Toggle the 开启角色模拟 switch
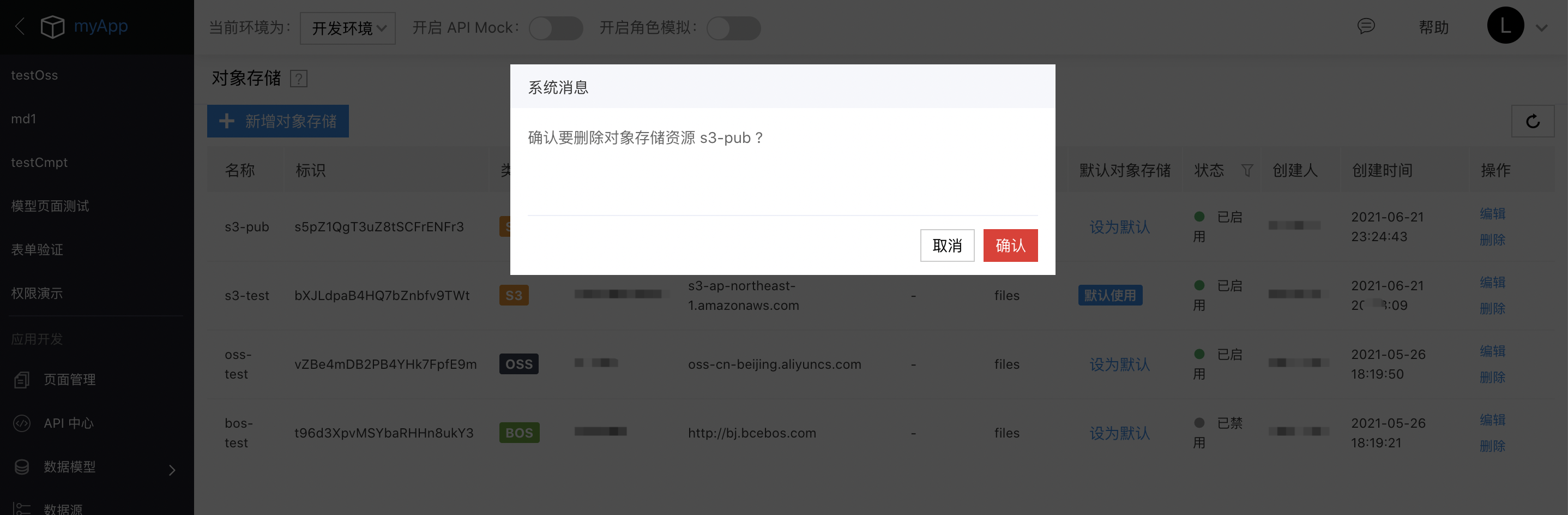1568x515 pixels. coord(733,28)
